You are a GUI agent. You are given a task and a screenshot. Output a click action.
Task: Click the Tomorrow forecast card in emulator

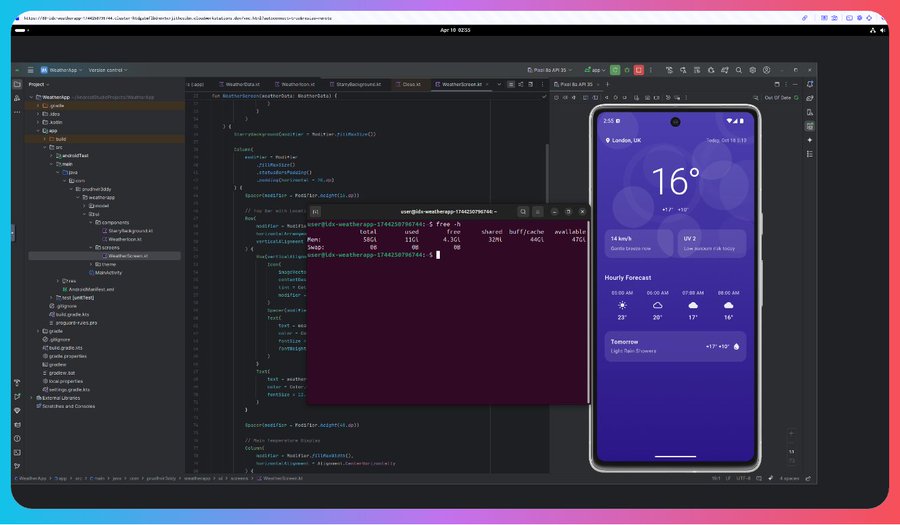(x=675, y=346)
